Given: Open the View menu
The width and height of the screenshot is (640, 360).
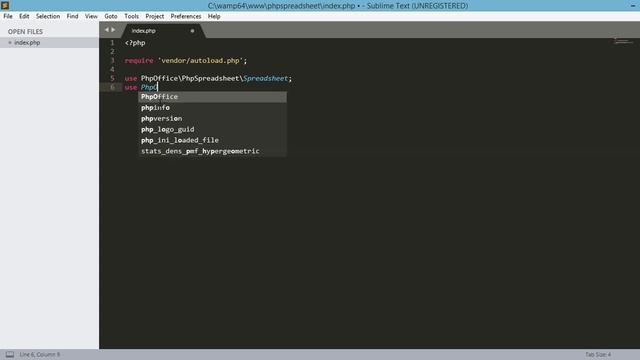Looking at the screenshot, I should coord(91,16).
